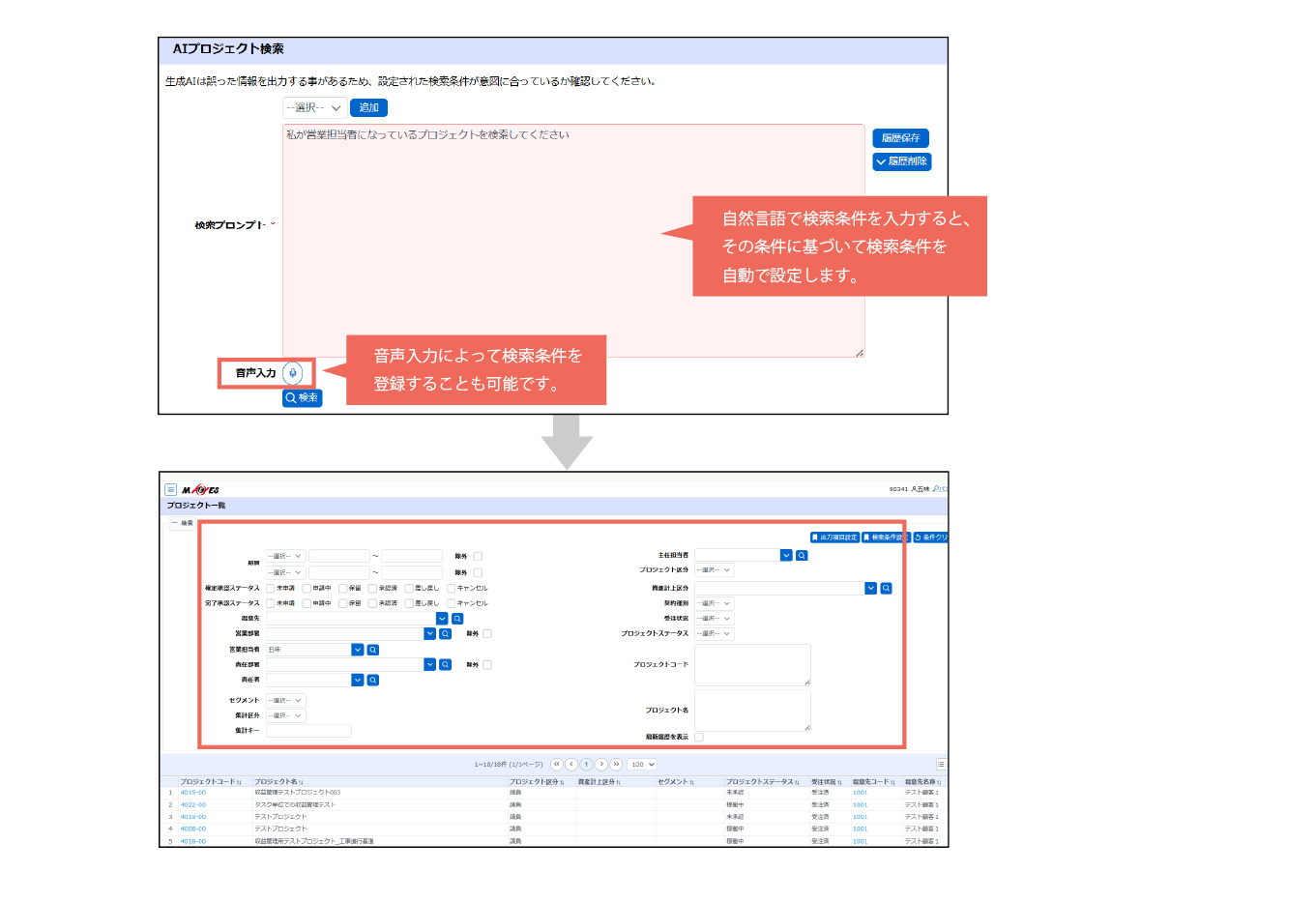The image size is (1316, 901).
Task: Expand the プロジェクト区分 dropdown
Action: pos(715,570)
